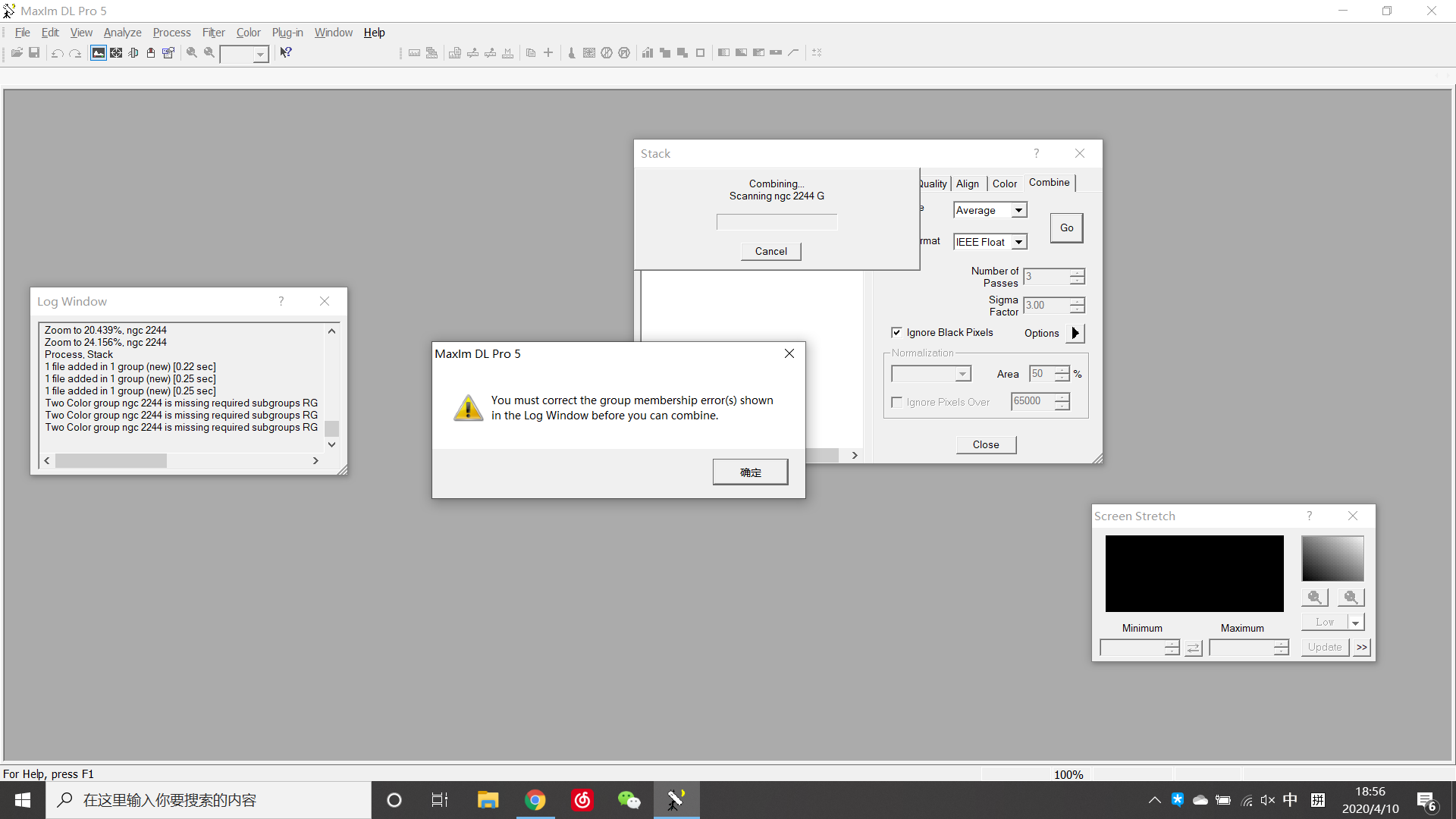Open the Analyze menu

pyautogui.click(x=122, y=33)
